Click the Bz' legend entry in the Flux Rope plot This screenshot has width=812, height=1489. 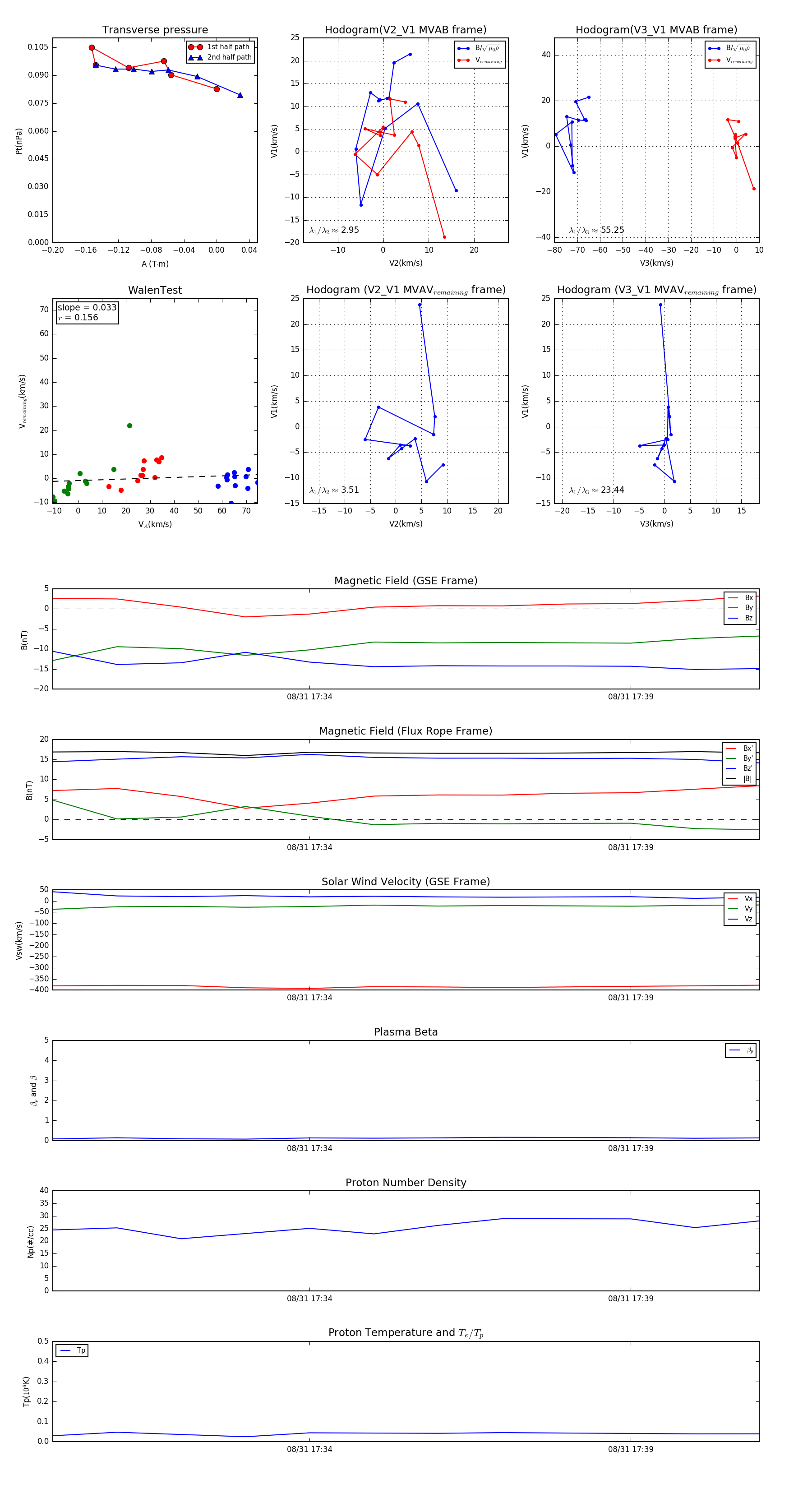tap(739, 768)
